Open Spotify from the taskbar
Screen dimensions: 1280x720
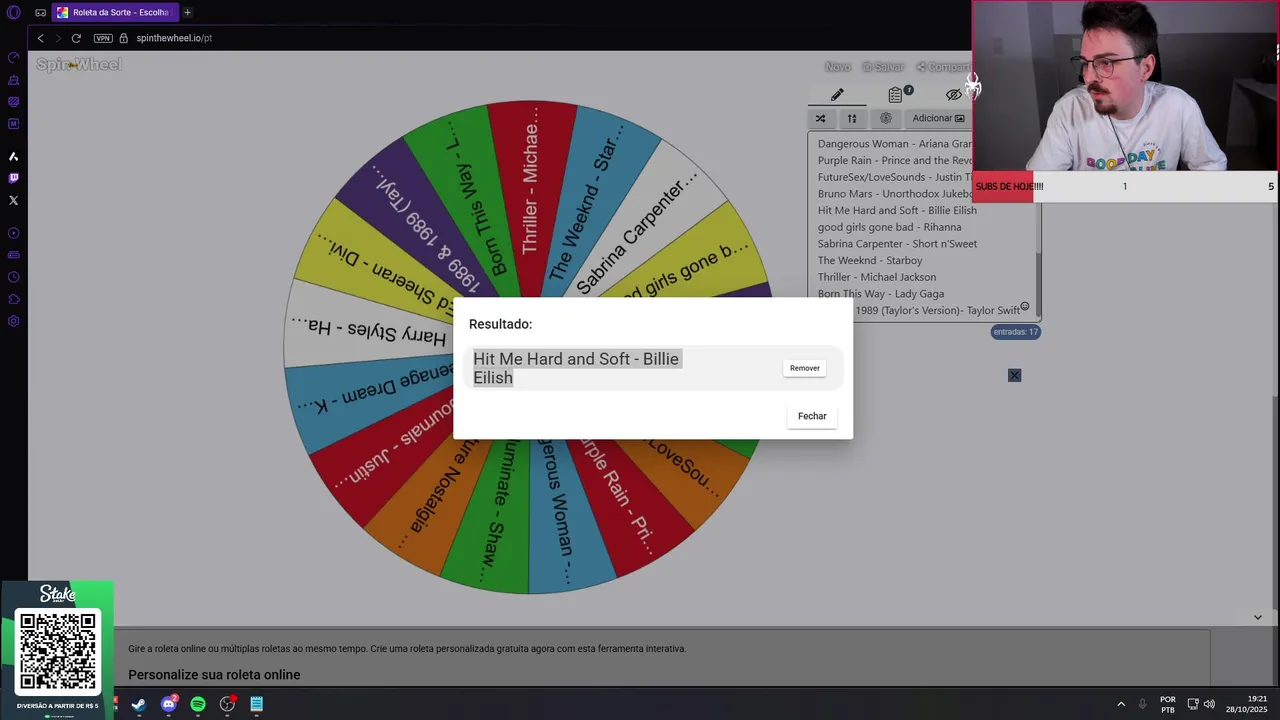(198, 704)
